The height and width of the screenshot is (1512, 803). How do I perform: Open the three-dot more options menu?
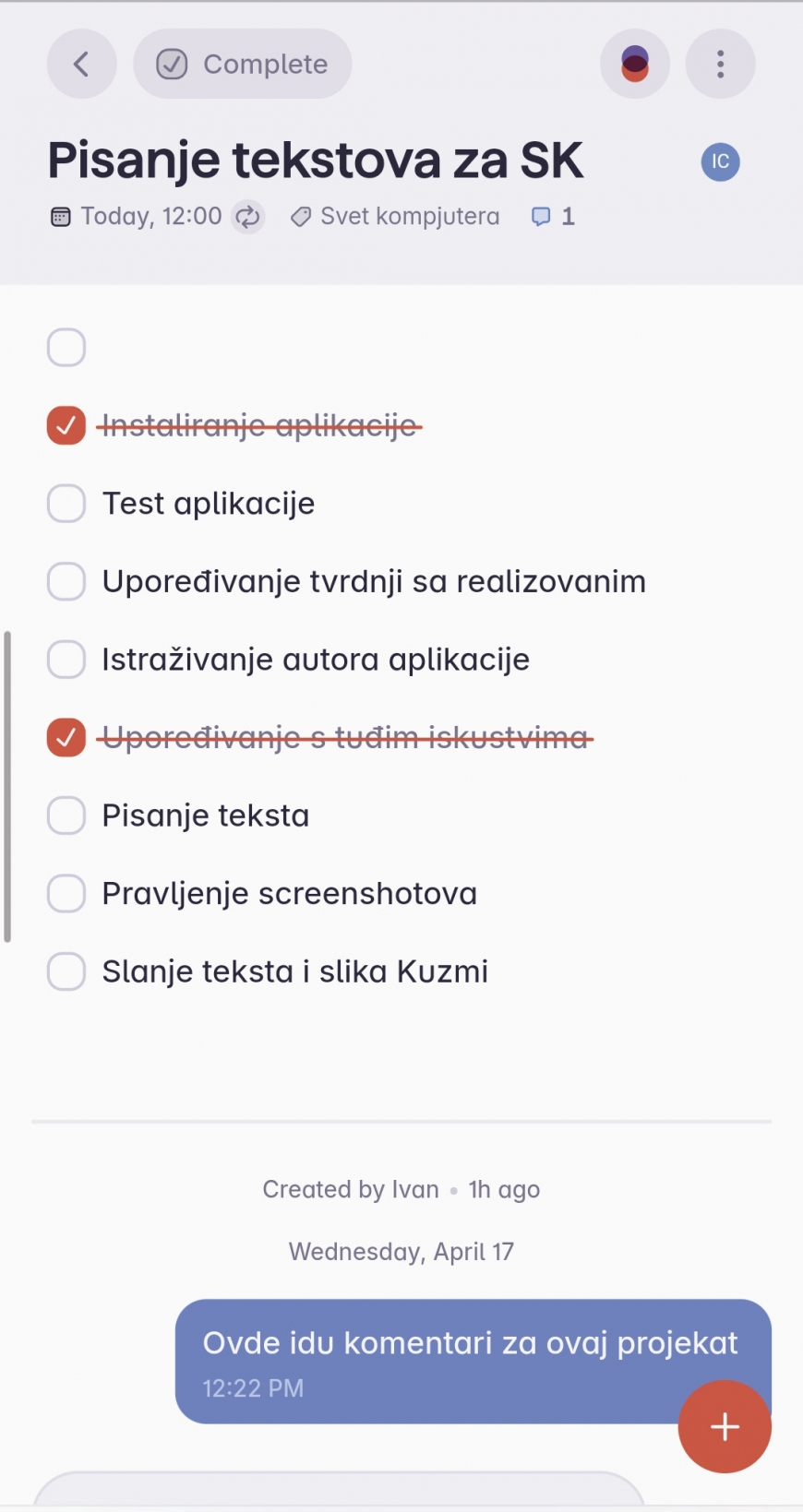[x=720, y=64]
